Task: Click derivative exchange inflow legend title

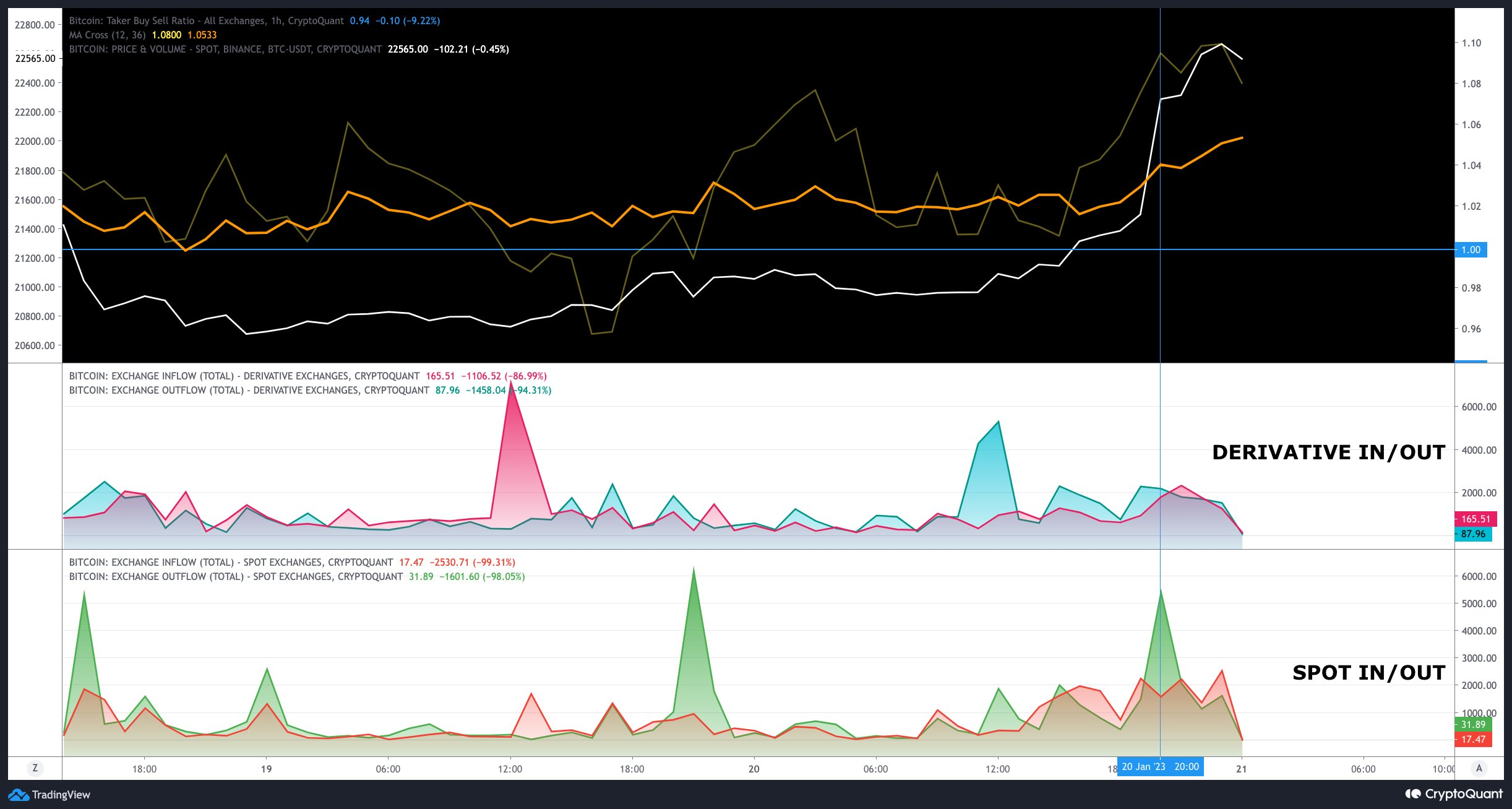Action: point(244,376)
